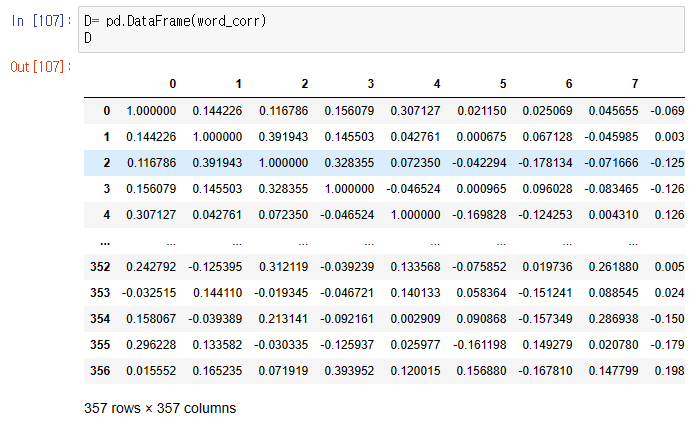Select row index label 2

(x=106, y=161)
